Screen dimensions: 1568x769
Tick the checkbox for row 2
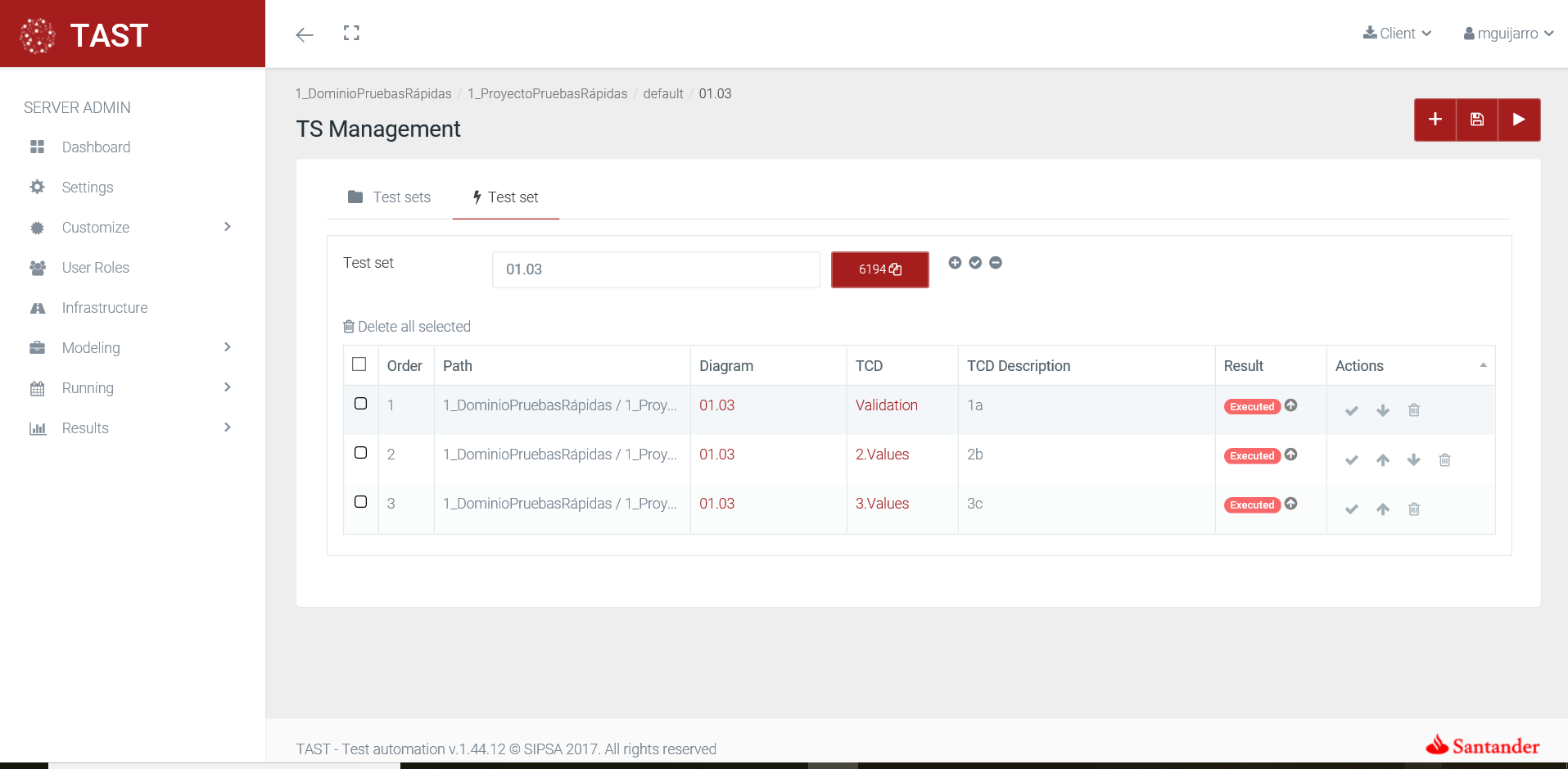click(x=360, y=453)
